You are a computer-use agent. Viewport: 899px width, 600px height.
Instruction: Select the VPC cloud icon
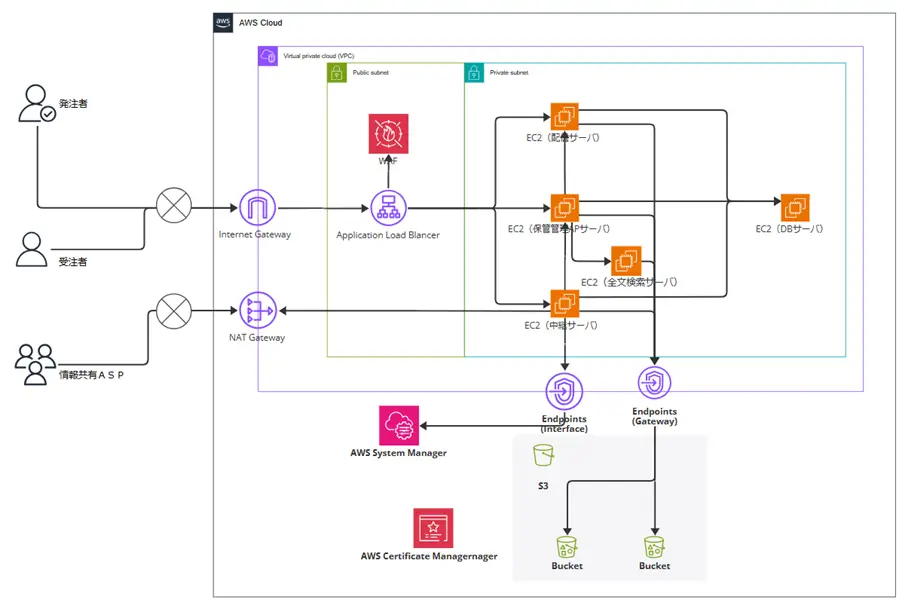pyautogui.click(x=268, y=56)
